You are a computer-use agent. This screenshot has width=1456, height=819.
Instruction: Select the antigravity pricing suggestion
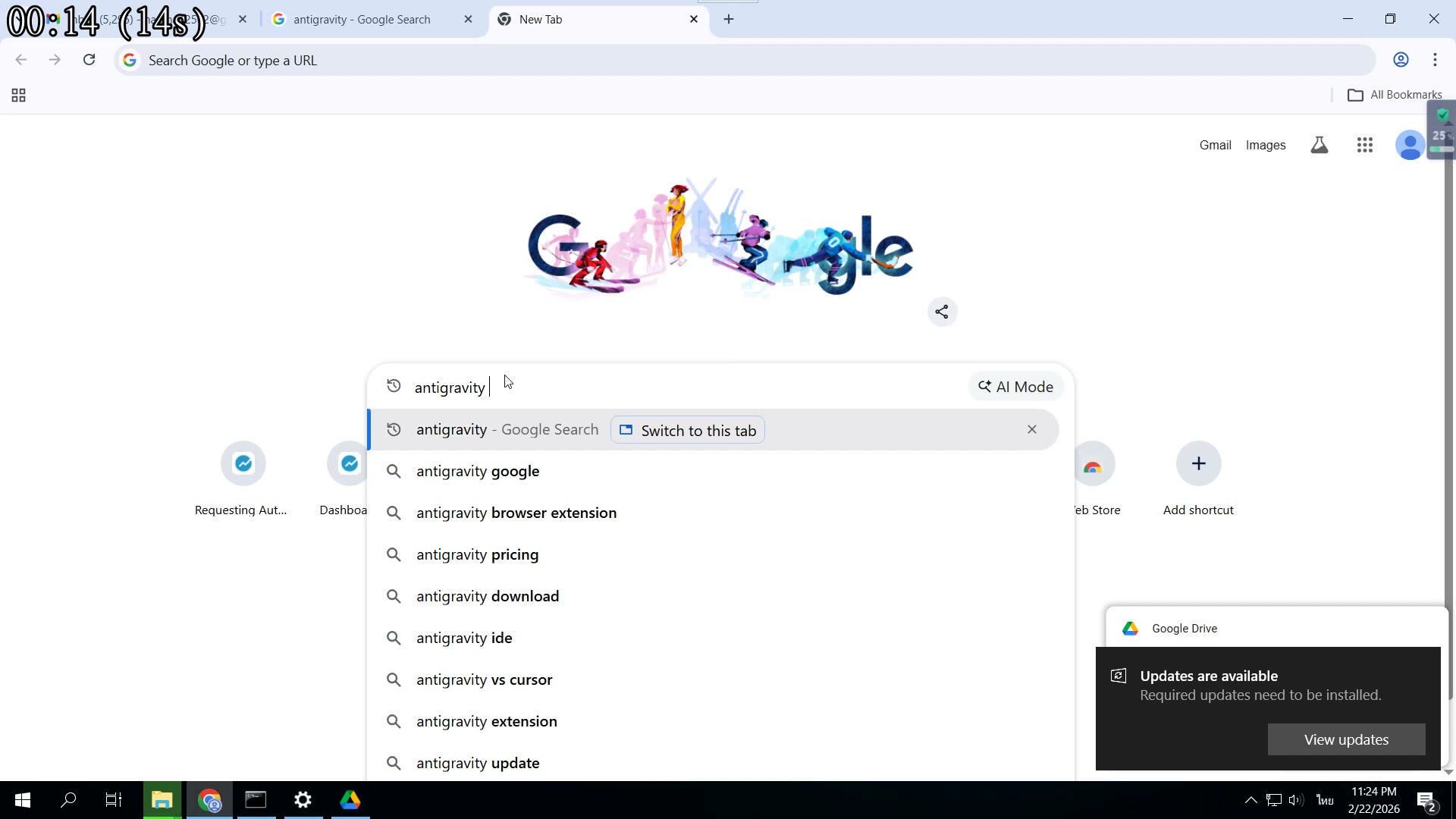477,554
